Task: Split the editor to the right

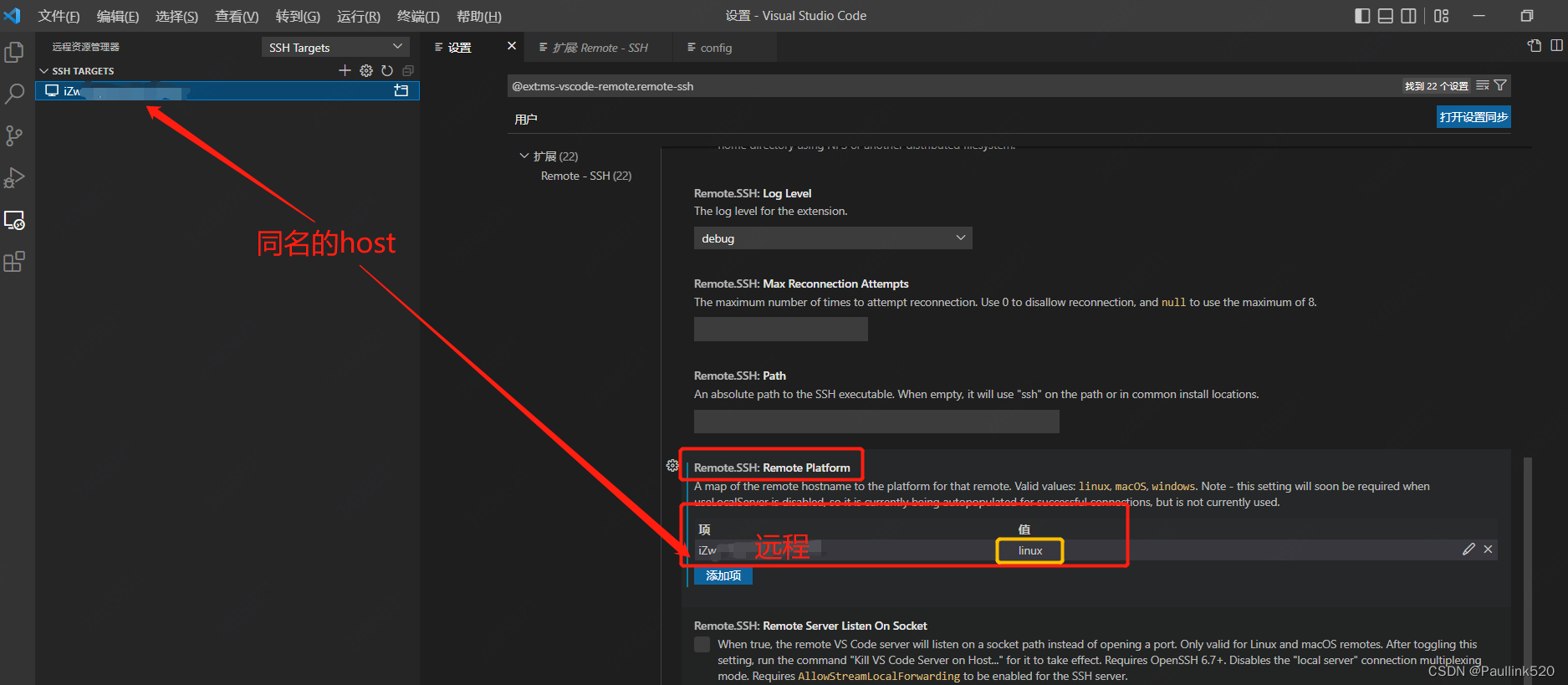Action: (1556, 46)
